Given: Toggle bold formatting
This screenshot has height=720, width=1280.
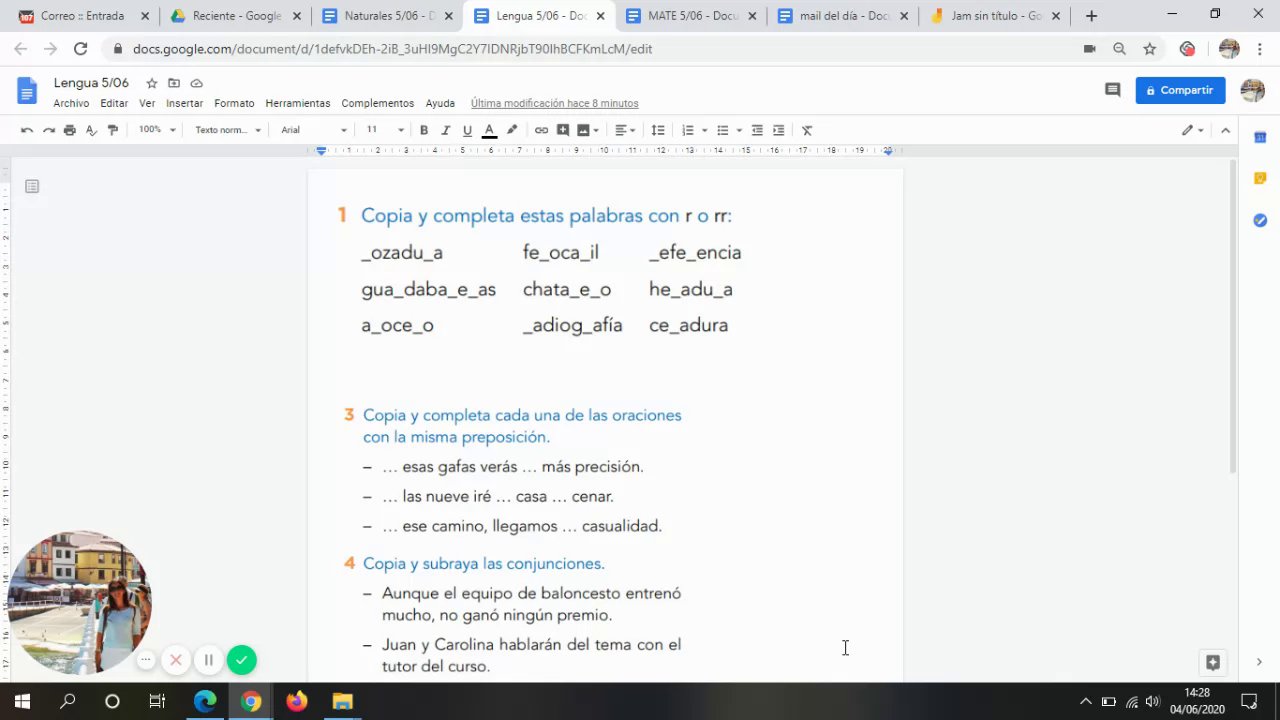Looking at the screenshot, I should [x=424, y=130].
